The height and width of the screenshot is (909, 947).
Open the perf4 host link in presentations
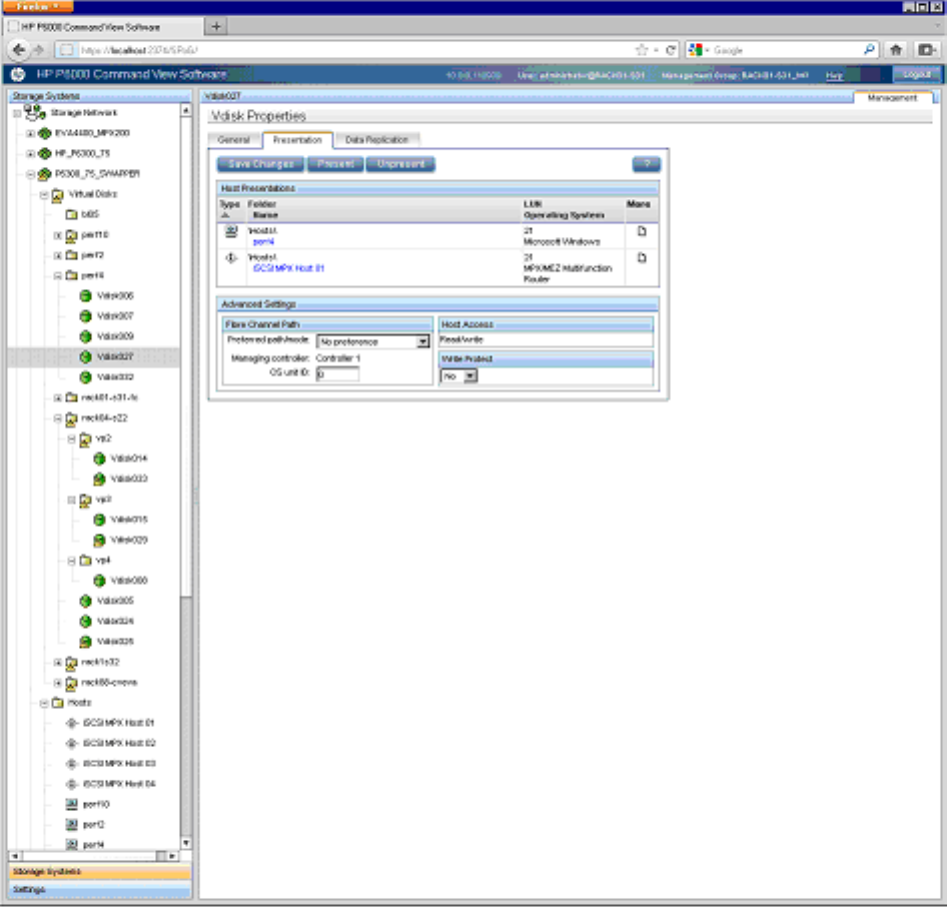[263, 242]
